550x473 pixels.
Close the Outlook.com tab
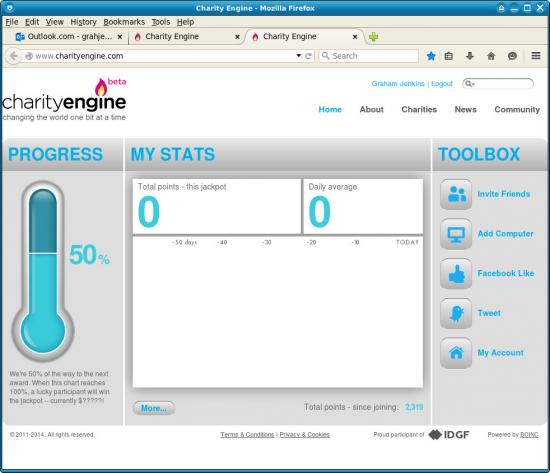(120, 36)
